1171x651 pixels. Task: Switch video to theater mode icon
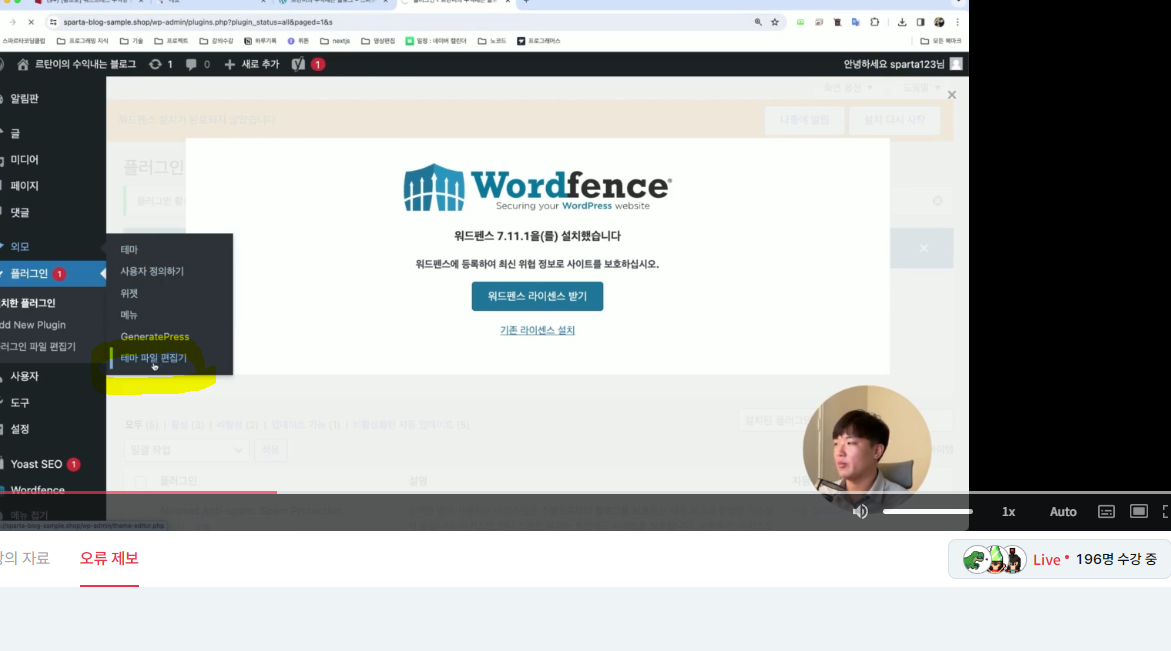coord(1138,511)
